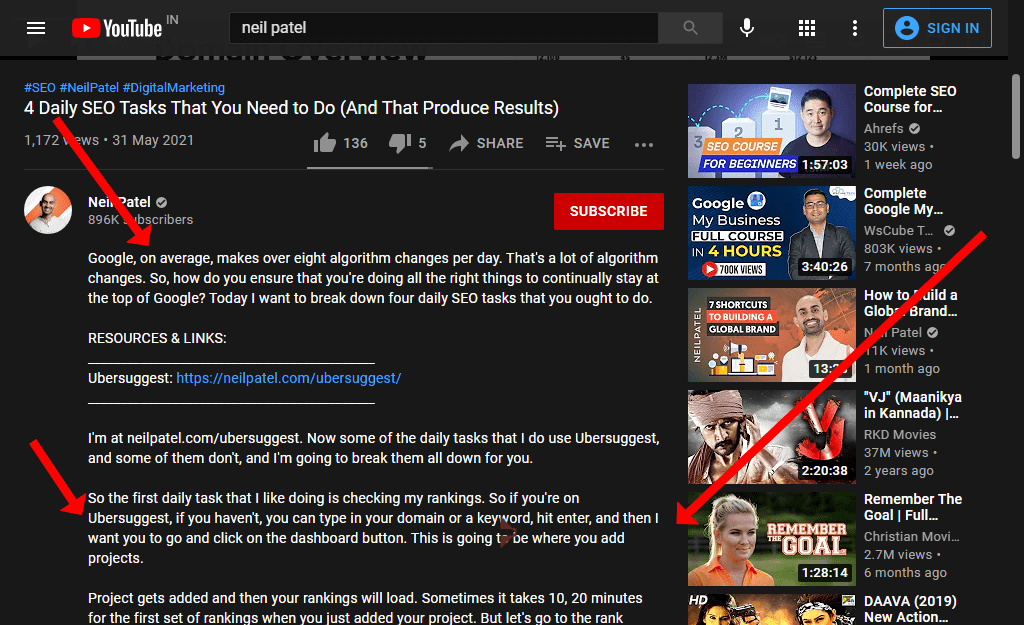The image size is (1024, 625).
Task: Open the hamburger guide menu
Action: tap(36, 28)
